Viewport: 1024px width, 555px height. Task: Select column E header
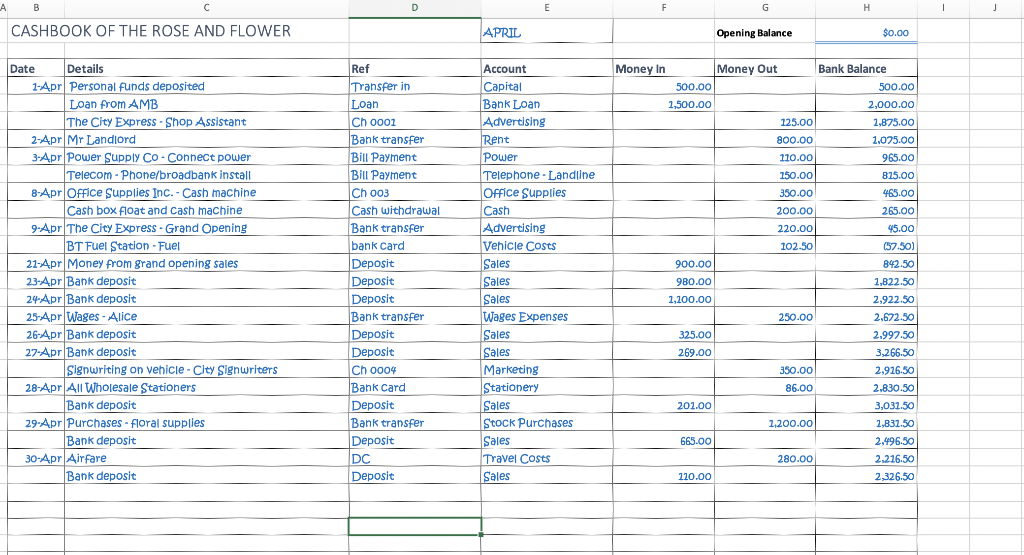click(x=547, y=8)
